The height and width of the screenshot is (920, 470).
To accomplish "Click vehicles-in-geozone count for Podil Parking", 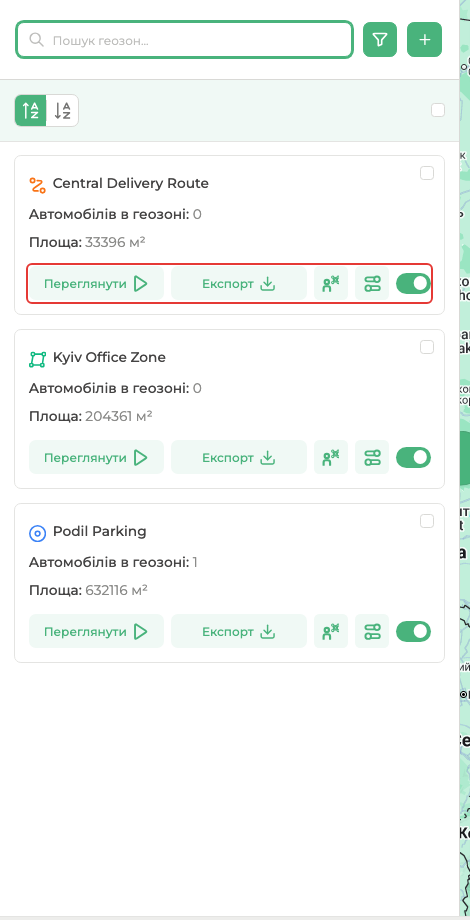I will coord(195,563).
